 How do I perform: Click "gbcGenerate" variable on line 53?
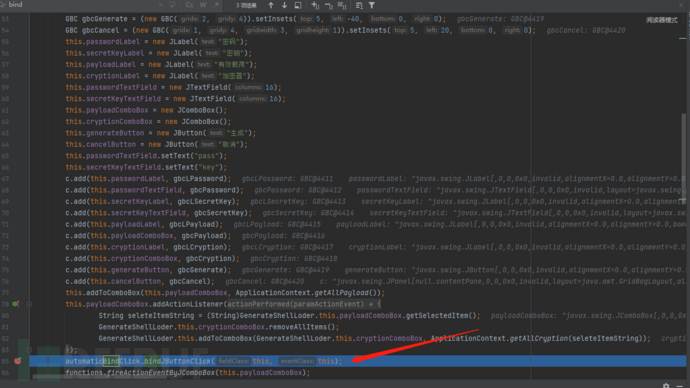(105, 19)
